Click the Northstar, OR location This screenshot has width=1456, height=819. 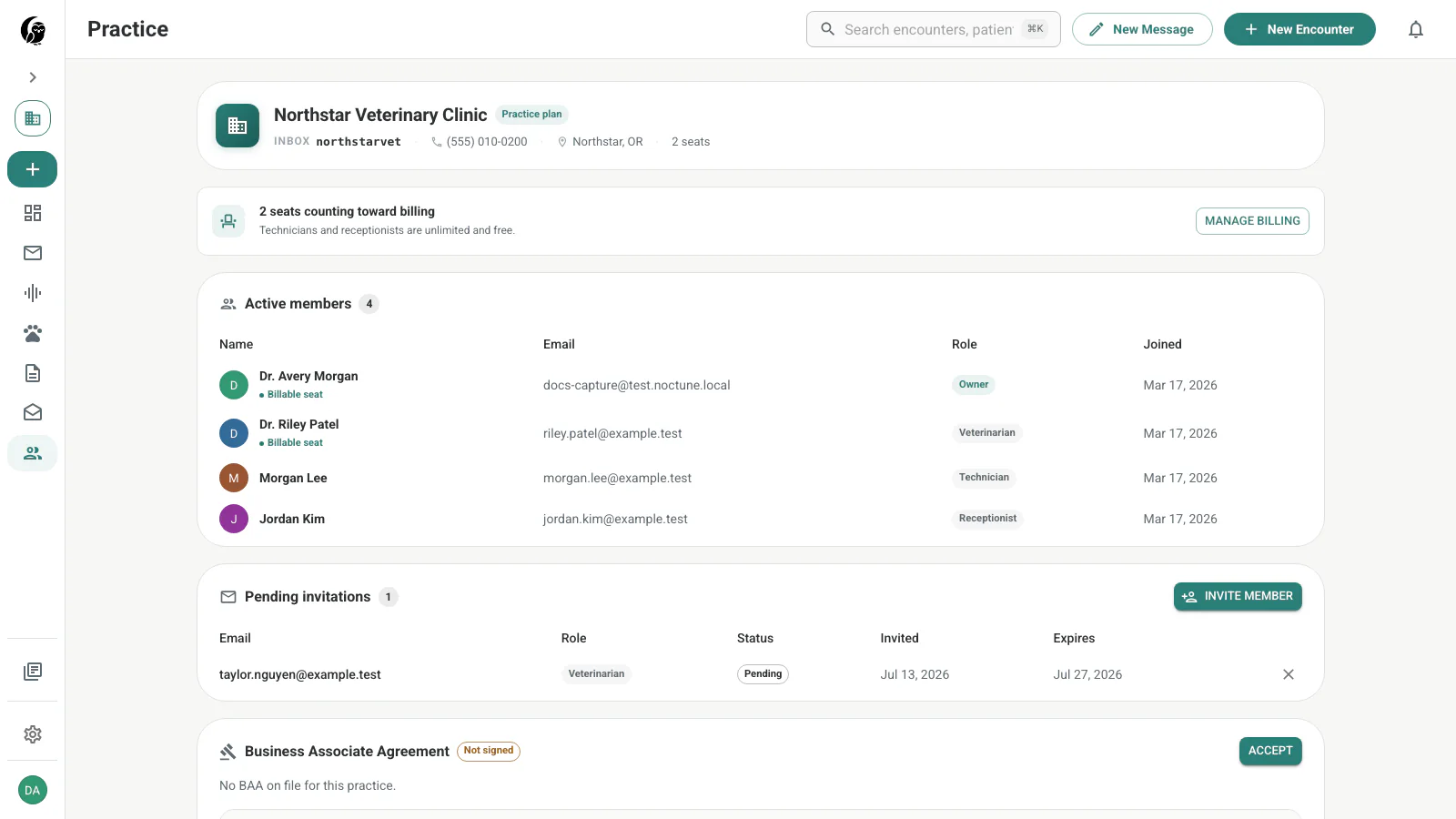(607, 142)
